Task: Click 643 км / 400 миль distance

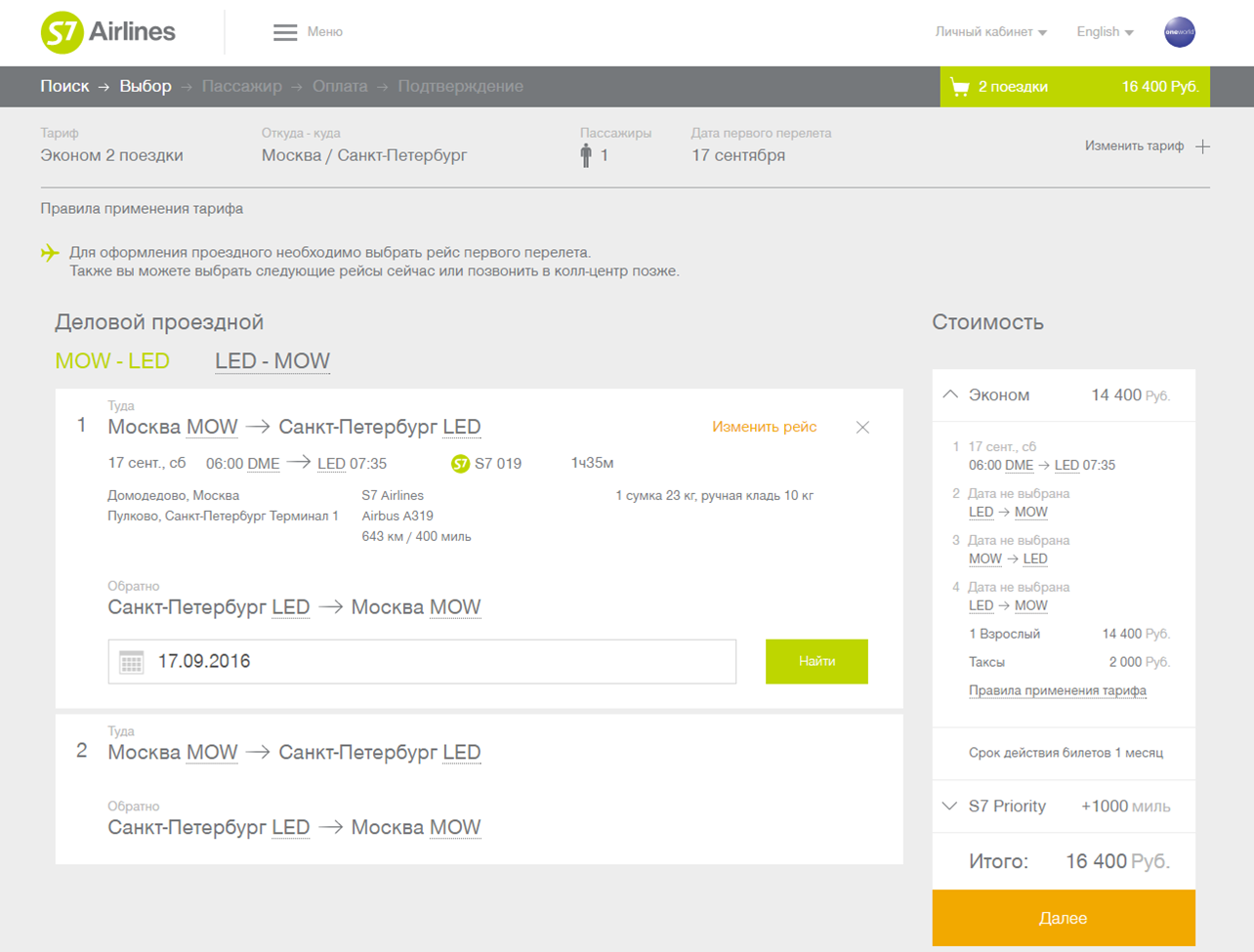Action: (x=416, y=537)
